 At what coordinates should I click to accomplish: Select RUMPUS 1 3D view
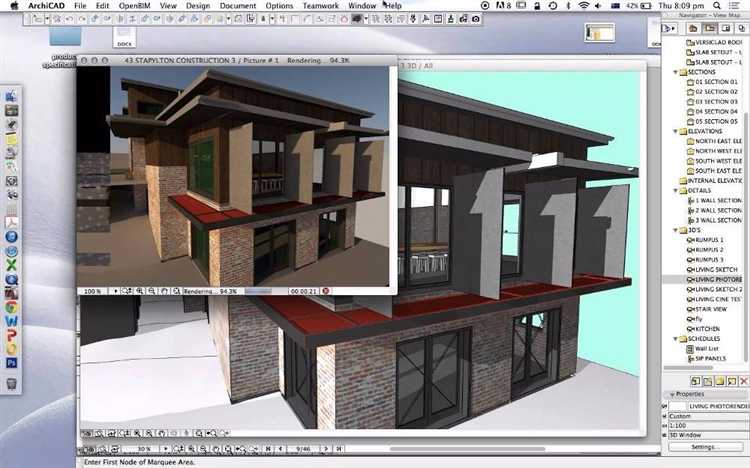tap(705, 240)
